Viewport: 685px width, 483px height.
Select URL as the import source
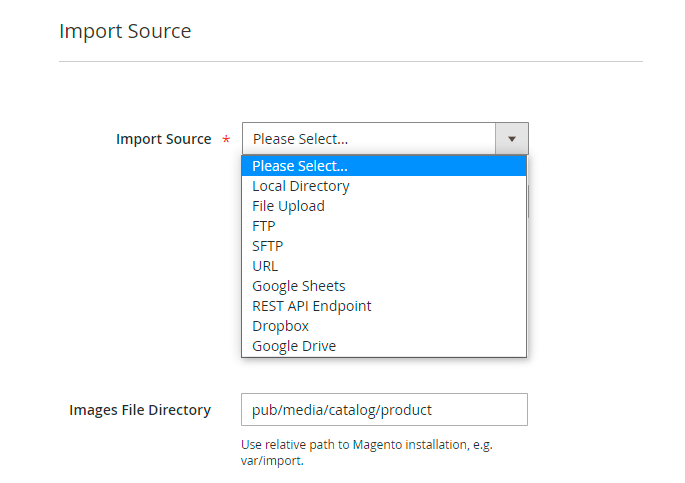coord(265,266)
